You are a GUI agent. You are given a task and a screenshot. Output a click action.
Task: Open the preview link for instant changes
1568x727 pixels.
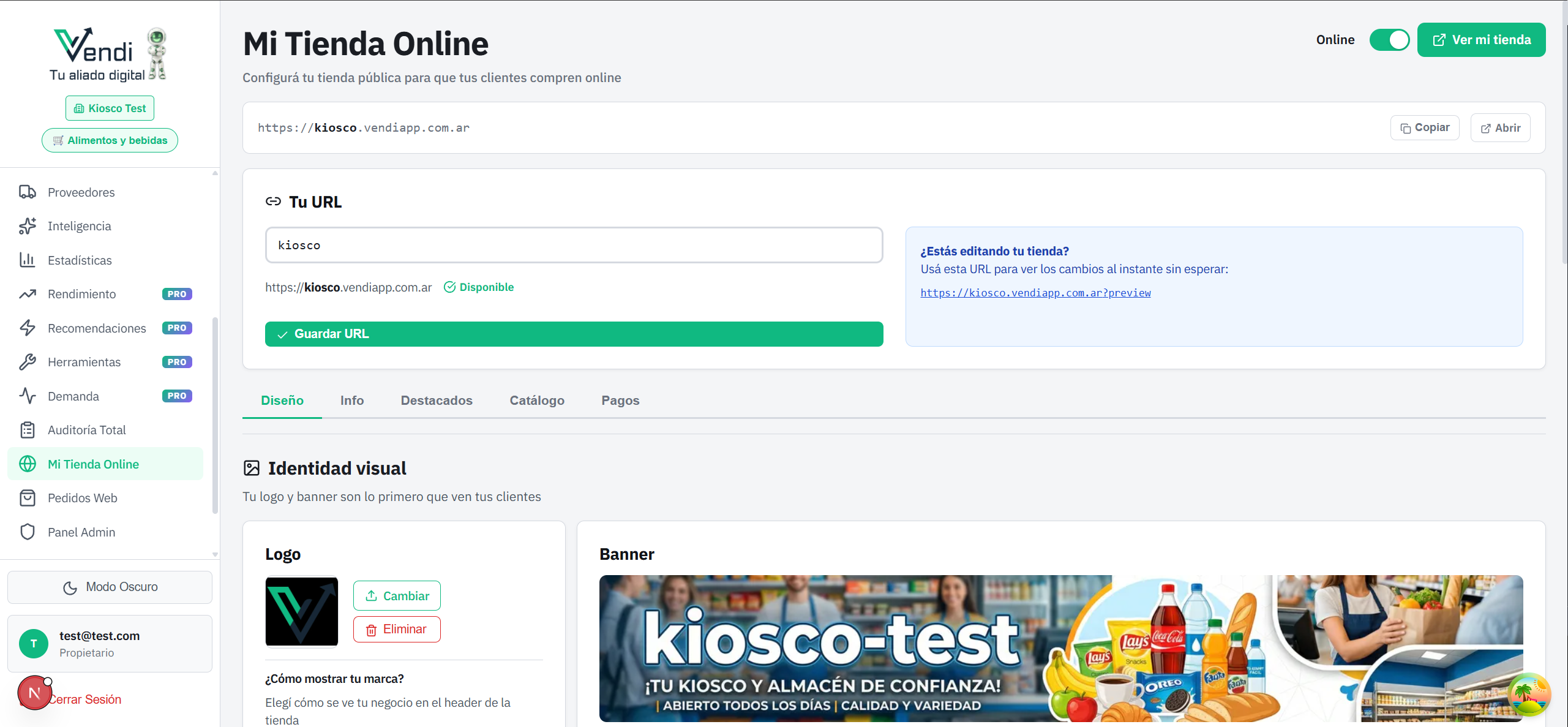point(1035,292)
